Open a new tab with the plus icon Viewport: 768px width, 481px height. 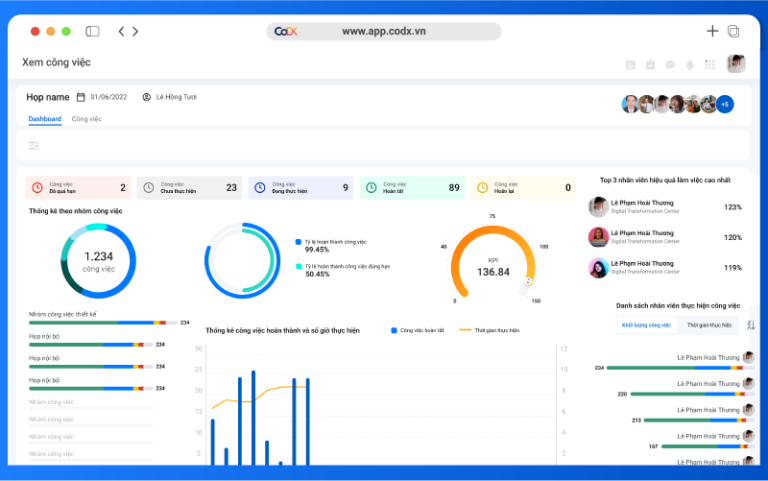click(712, 31)
